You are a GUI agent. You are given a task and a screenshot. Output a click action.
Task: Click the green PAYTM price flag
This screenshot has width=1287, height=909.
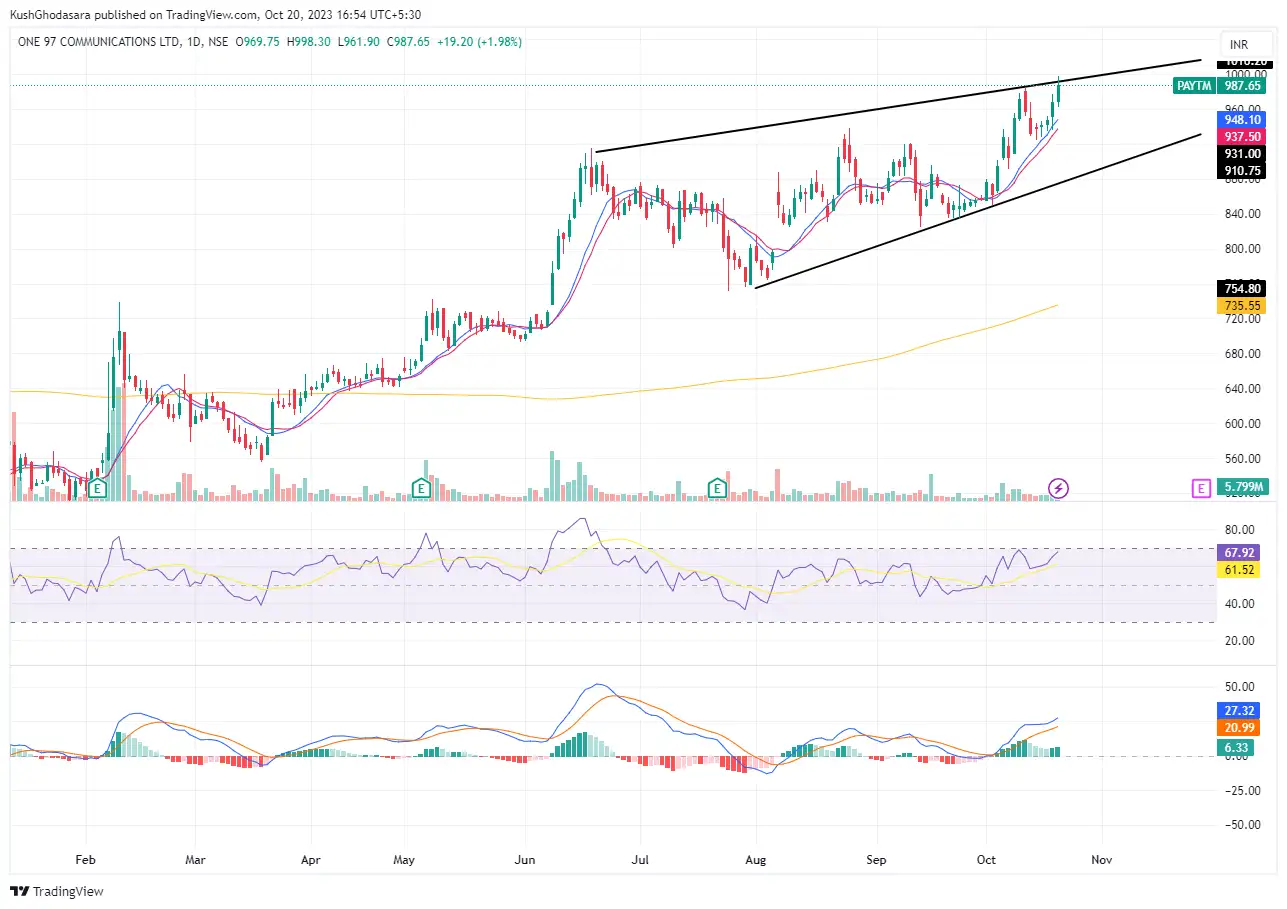click(x=1194, y=86)
